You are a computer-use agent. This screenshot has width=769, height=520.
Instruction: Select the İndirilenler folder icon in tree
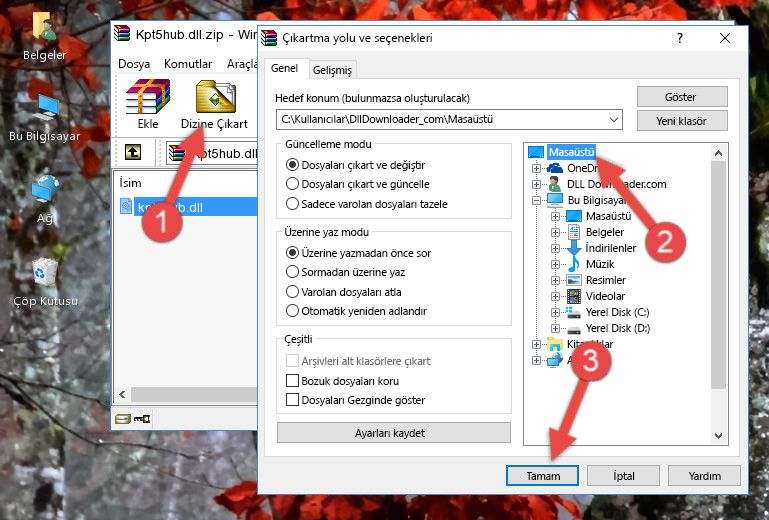click(x=573, y=248)
